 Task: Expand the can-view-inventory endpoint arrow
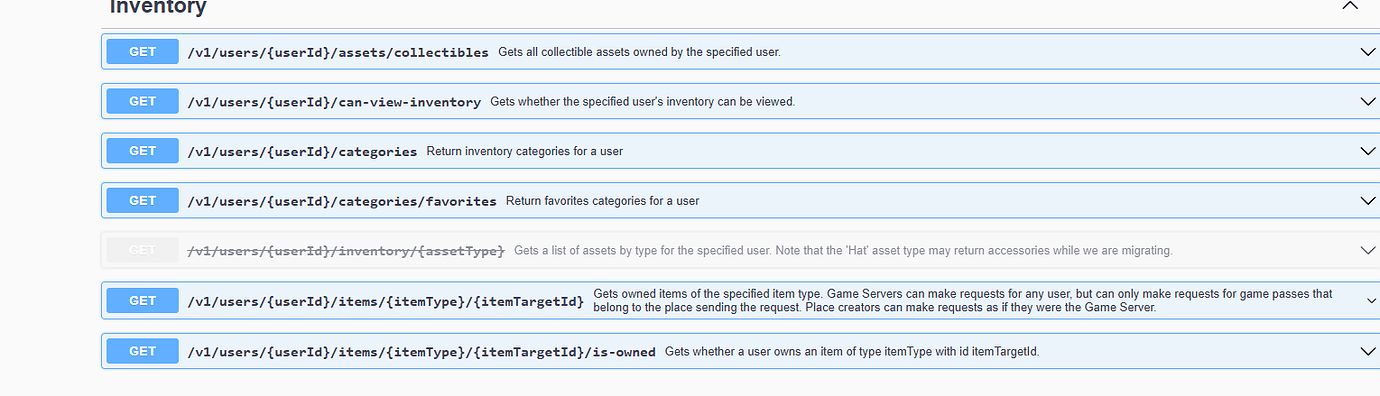point(1369,101)
